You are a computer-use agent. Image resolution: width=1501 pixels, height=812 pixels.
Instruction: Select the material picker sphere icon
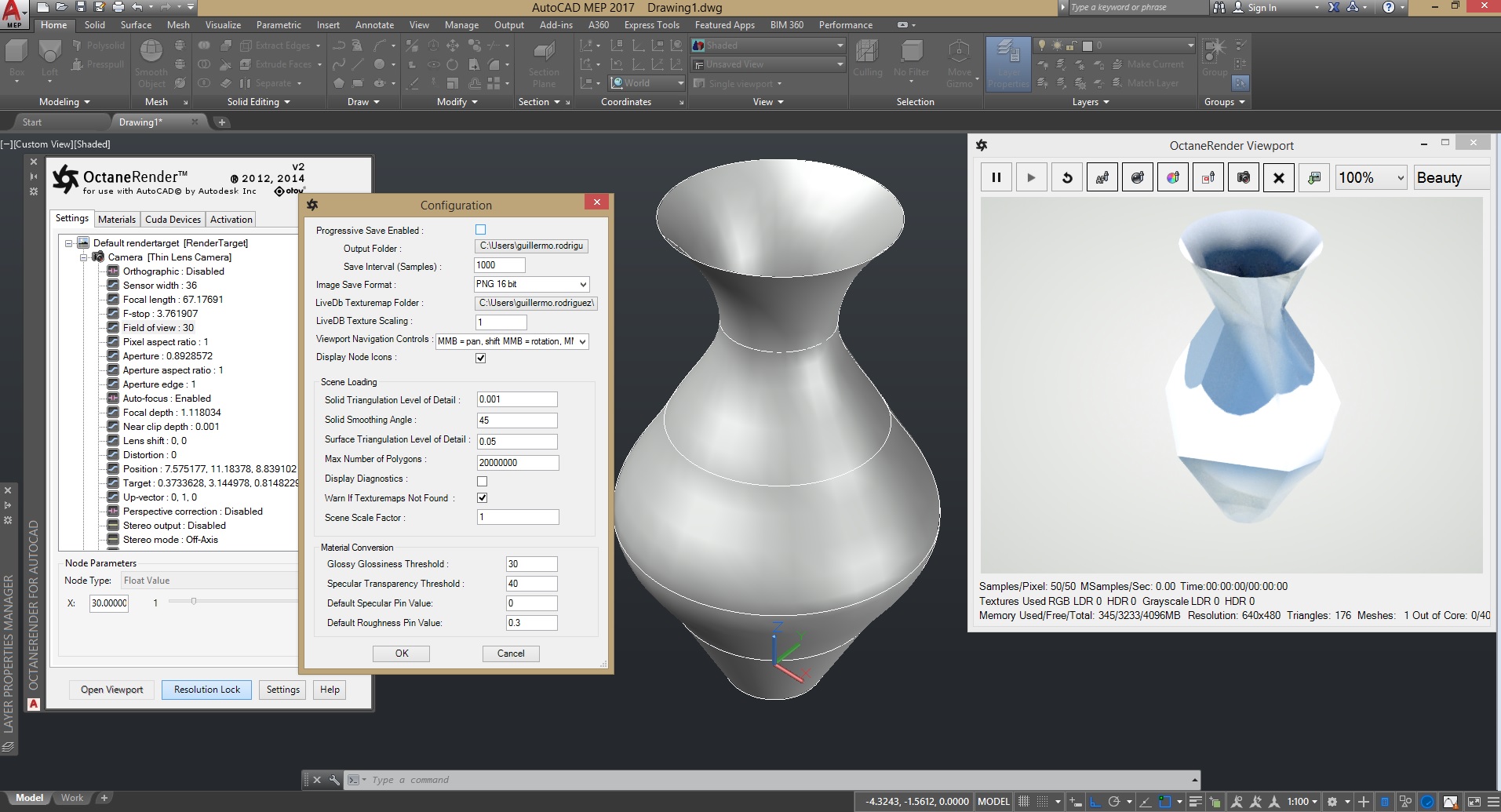(1138, 177)
